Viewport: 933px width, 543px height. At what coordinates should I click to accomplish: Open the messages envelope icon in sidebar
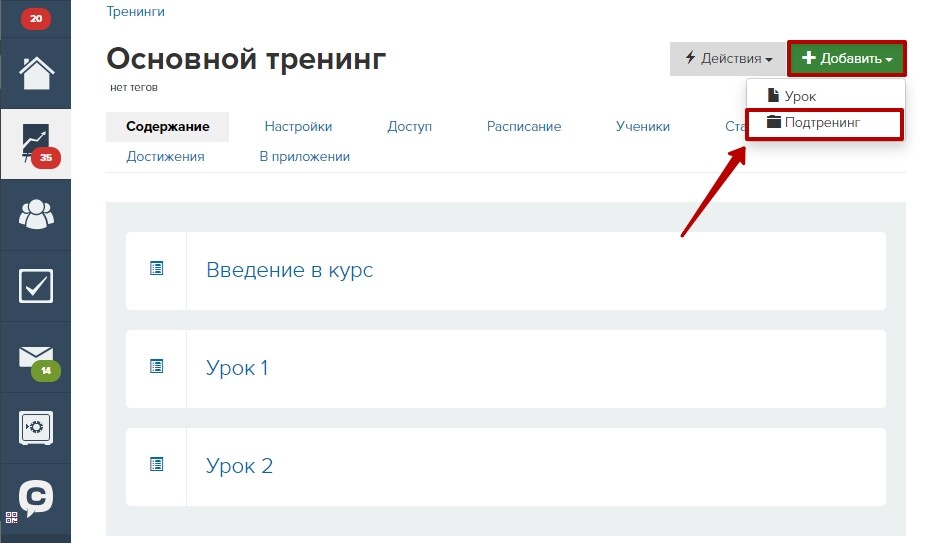(36, 357)
